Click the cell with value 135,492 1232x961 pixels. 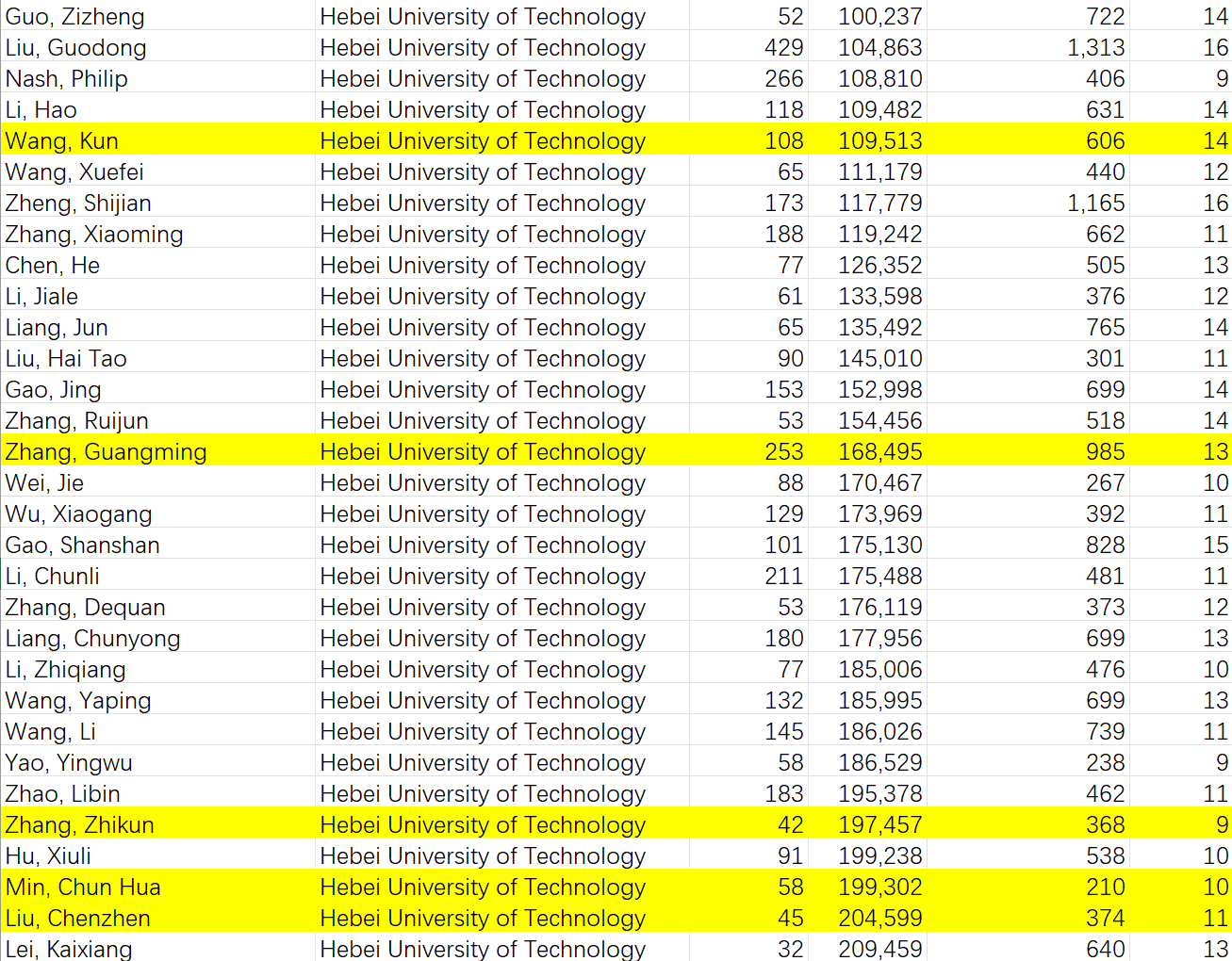coord(879,328)
